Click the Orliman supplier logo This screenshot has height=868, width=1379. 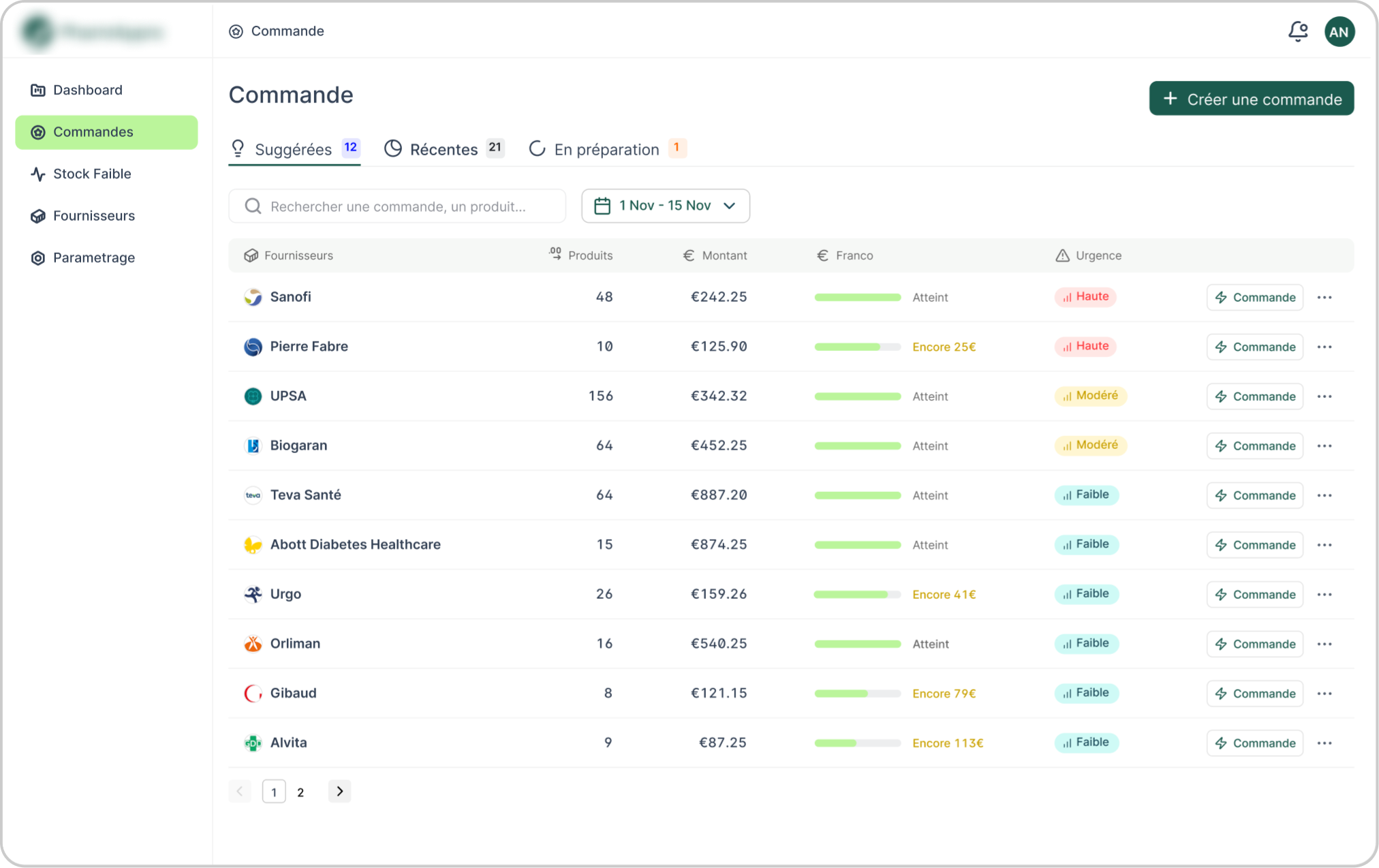coord(253,644)
